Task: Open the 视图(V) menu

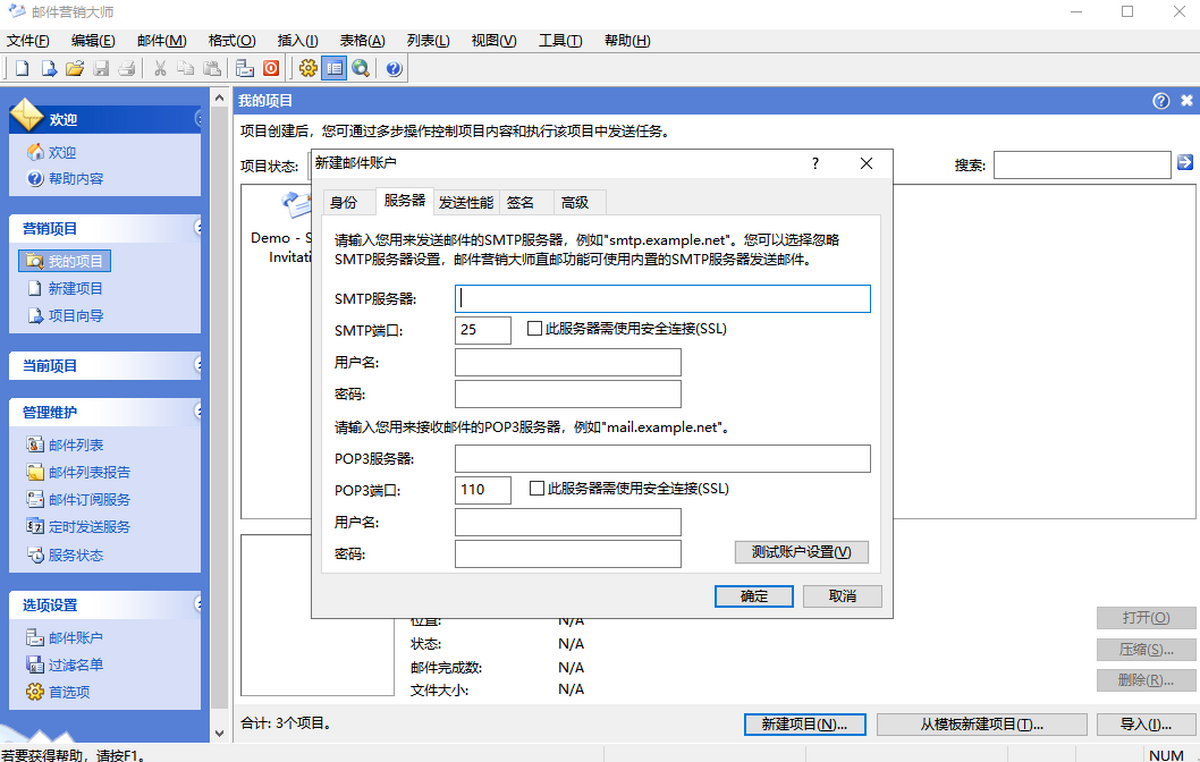Action: point(494,41)
